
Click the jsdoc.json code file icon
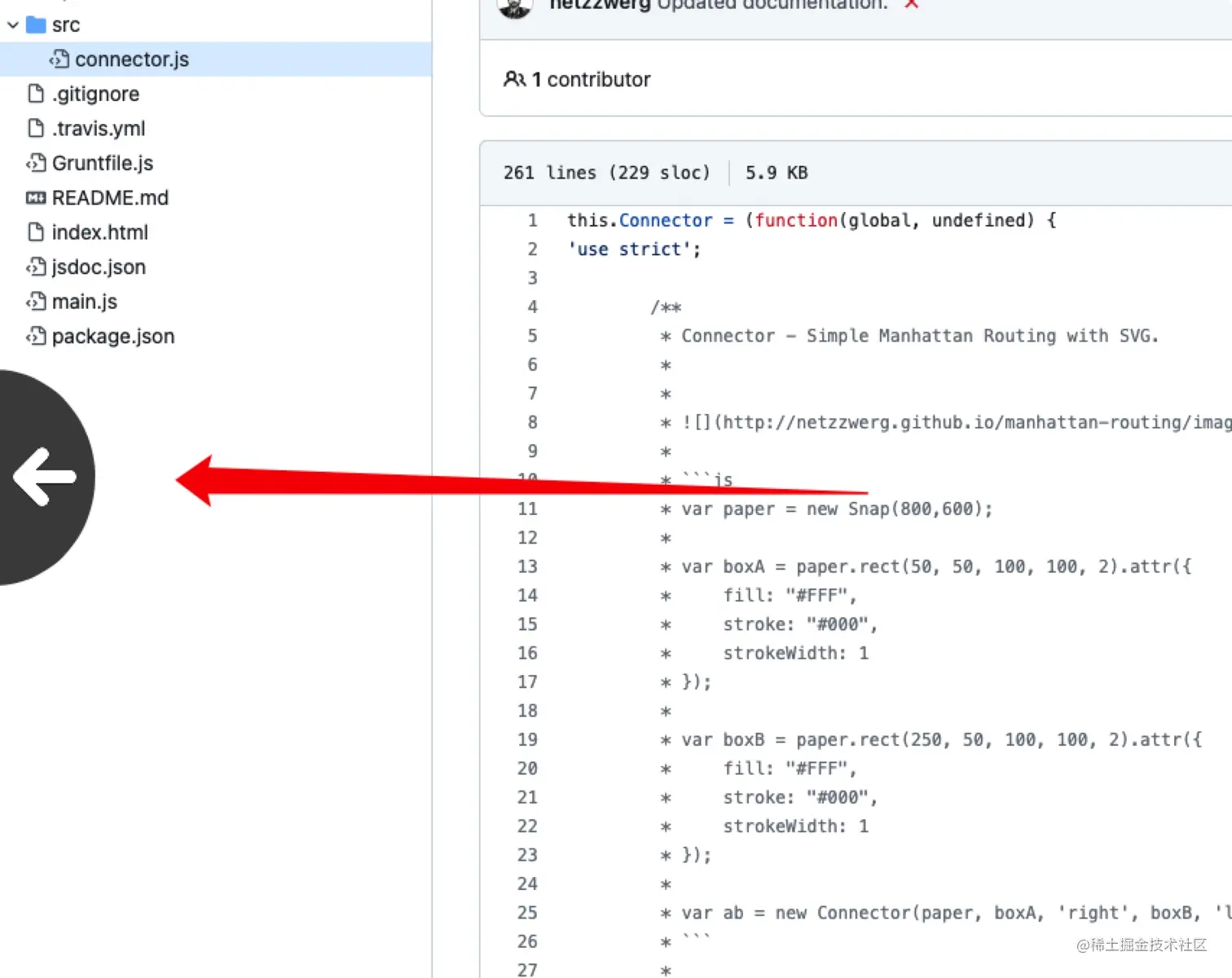pos(36,267)
